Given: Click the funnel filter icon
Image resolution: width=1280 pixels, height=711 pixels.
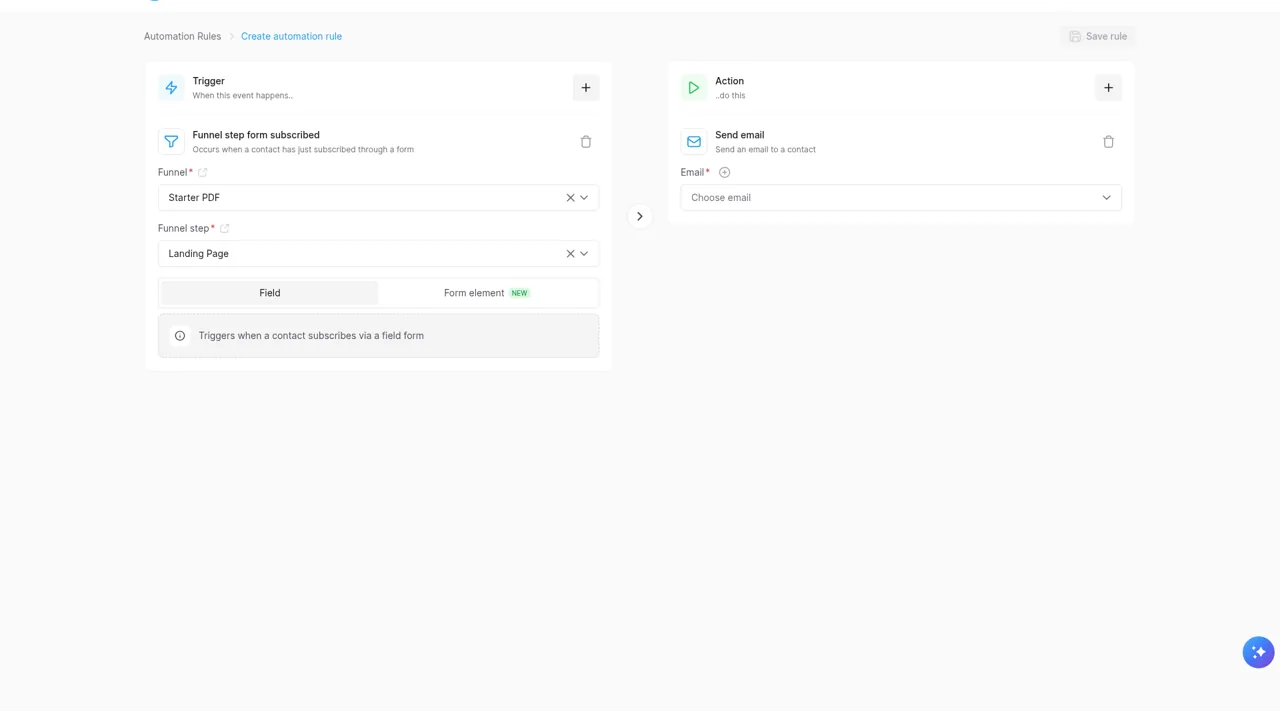Looking at the screenshot, I should tap(171, 142).
